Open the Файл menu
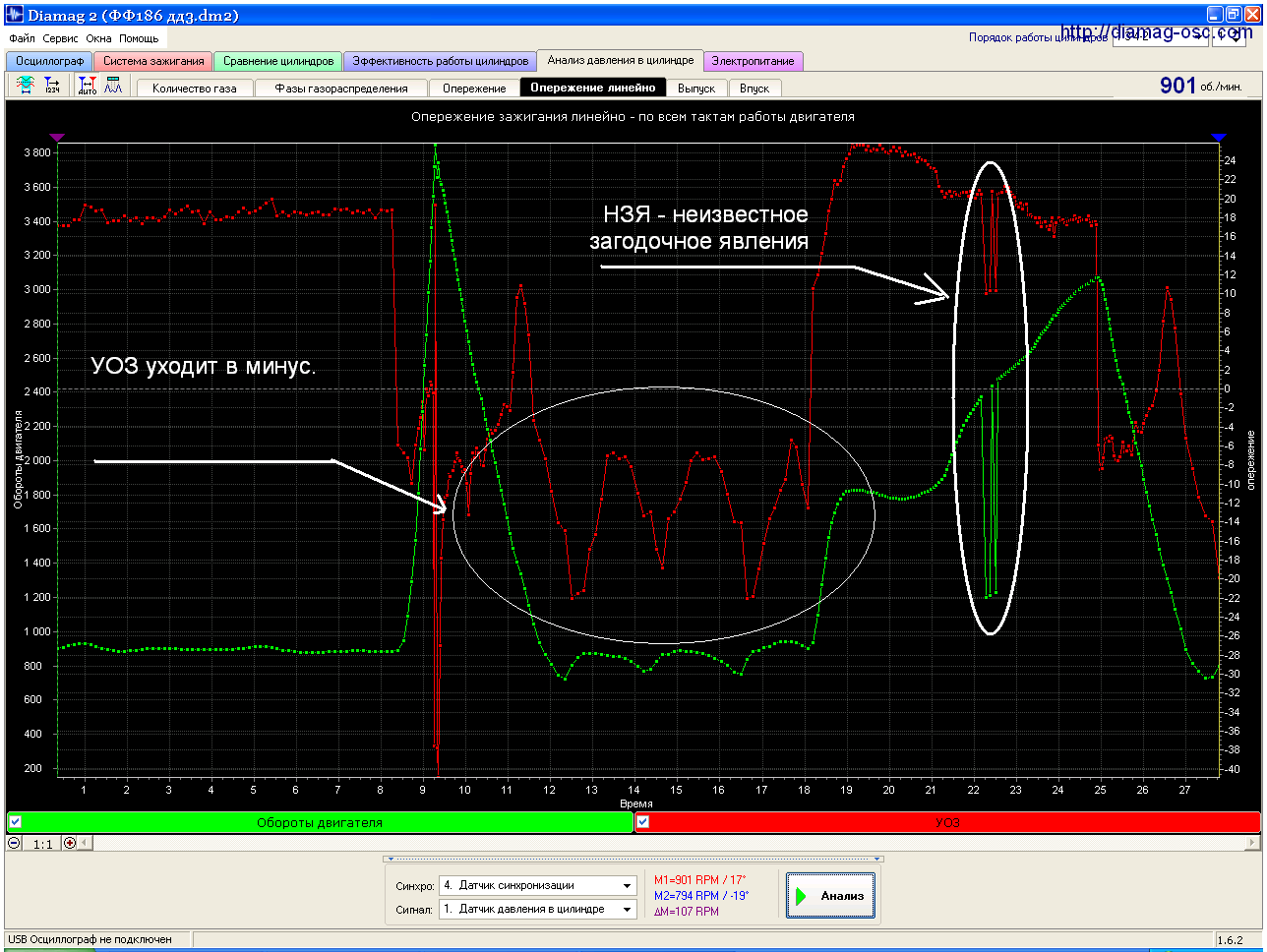This screenshot has width=1267, height=952. coord(22,38)
